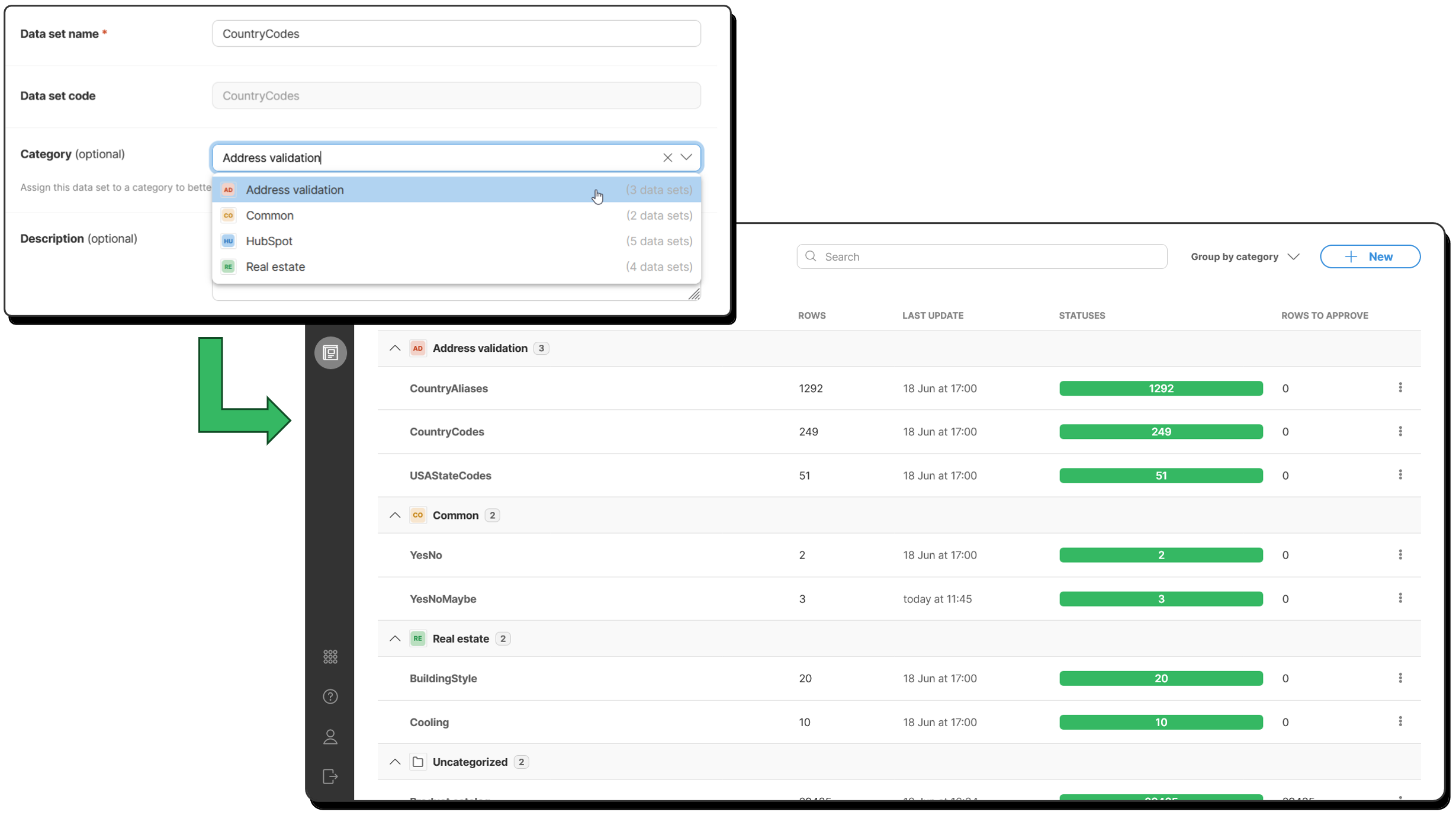
Task: Click the Real estate group title
Action: click(461, 638)
